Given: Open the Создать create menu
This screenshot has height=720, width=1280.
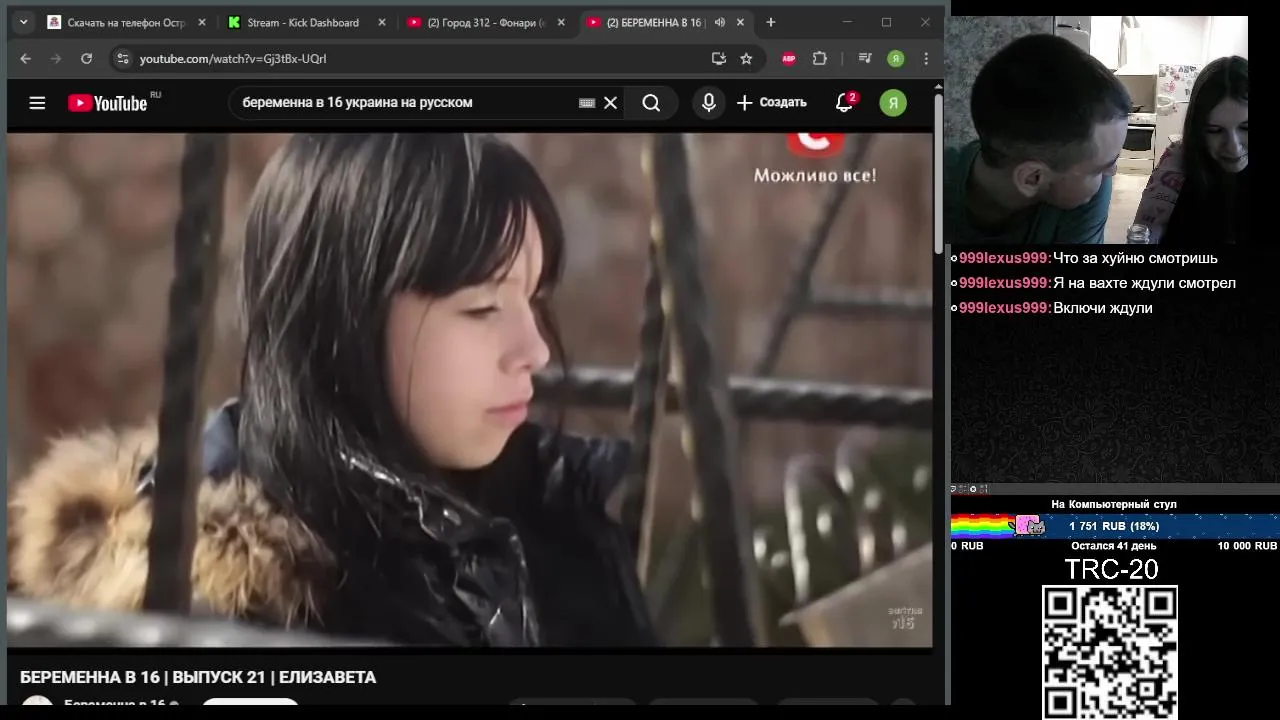Looking at the screenshot, I should coord(772,102).
